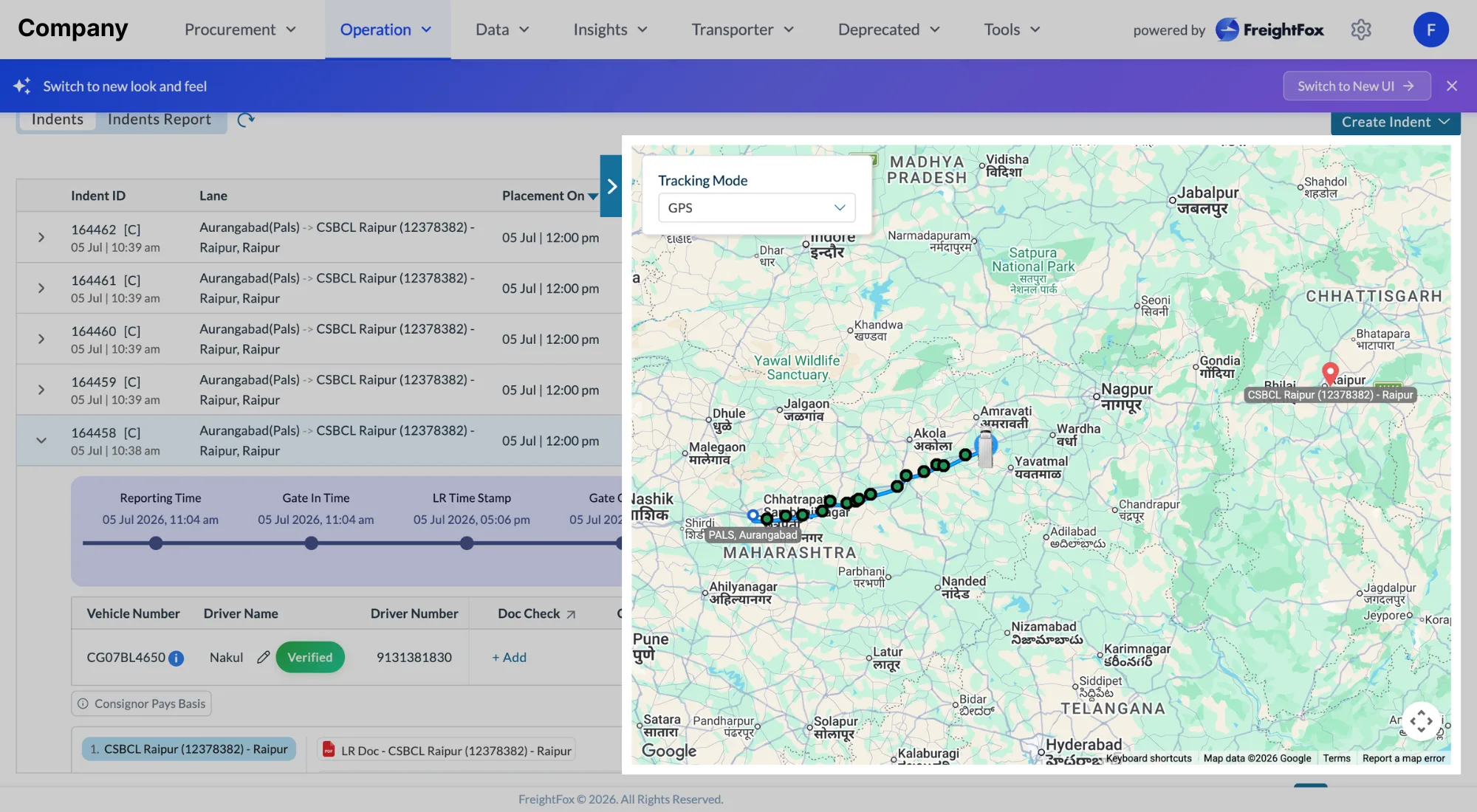This screenshot has width=1477, height=812.
Task: Click the FreightFox logo
Action: 1269,30
